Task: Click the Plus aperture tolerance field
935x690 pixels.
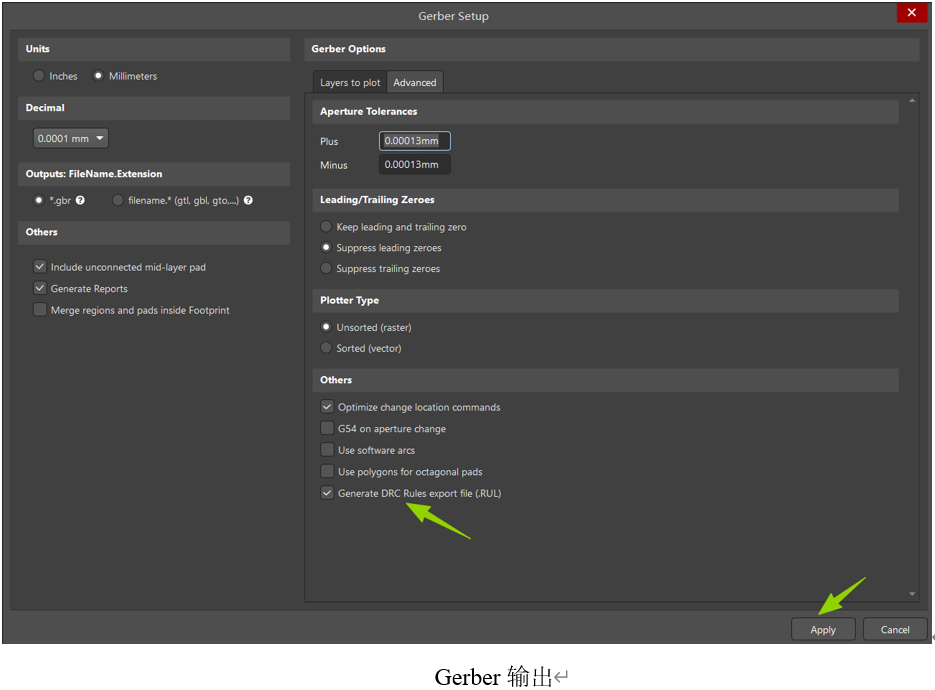Action: click(x=414, y=141)
